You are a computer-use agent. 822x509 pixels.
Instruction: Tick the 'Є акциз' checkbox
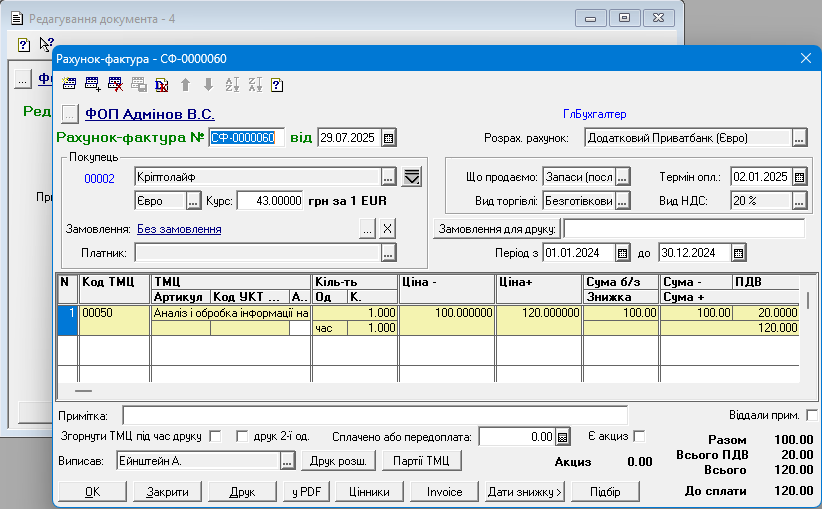640,436
